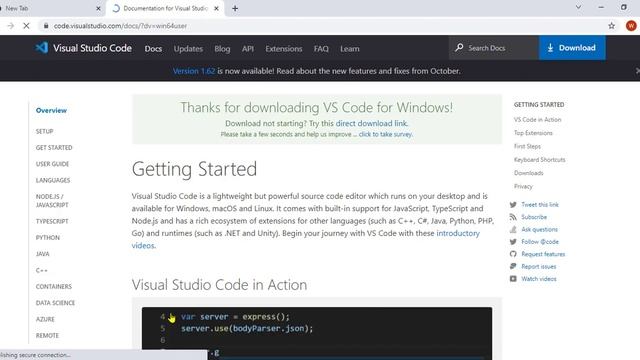Expand the NODE.JS / JAVASCRIPT section
Viewport: 640px width, 360px height.
coord(52,200)
